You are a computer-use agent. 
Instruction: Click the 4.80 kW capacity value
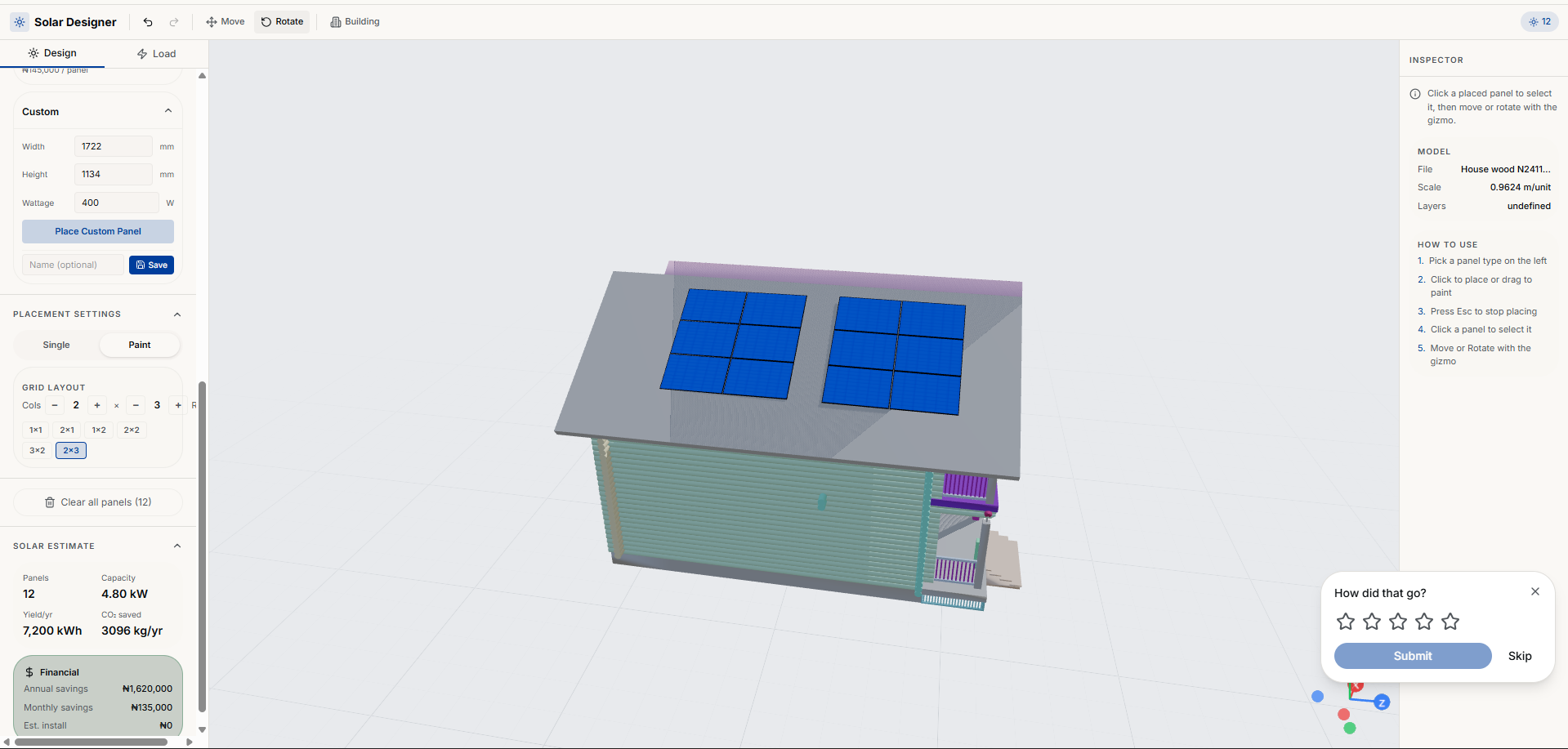click(124, 594)
